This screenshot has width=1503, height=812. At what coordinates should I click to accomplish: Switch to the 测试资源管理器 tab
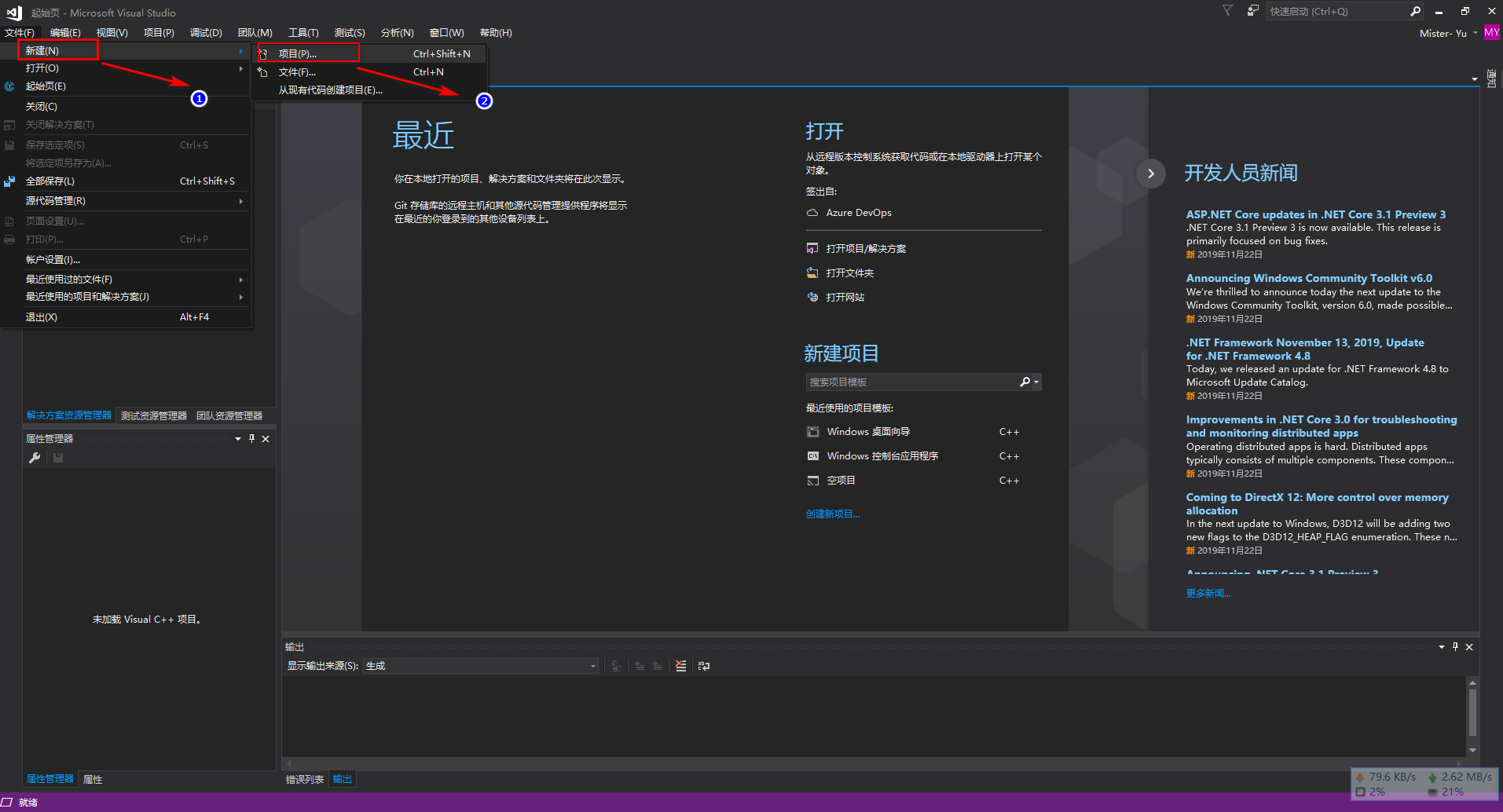click(154, 416)
